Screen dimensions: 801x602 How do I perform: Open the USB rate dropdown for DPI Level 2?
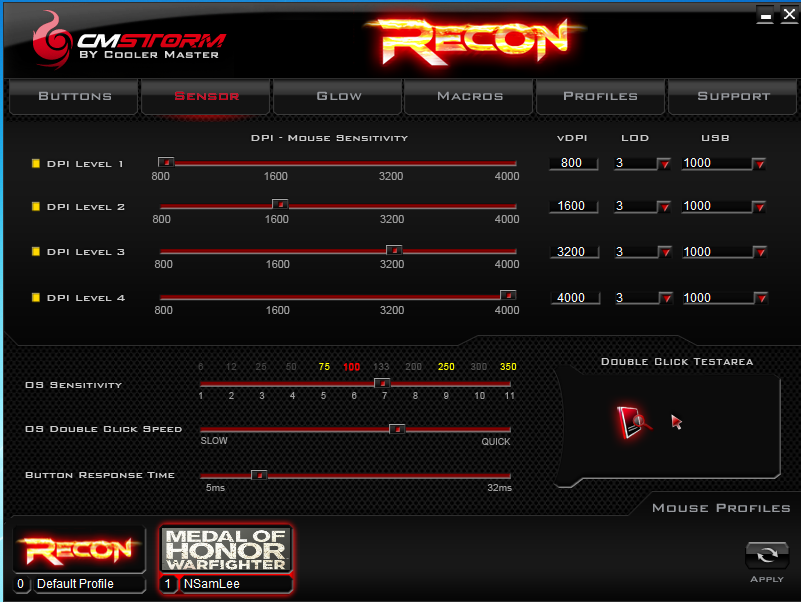click(x=760, y=207)
